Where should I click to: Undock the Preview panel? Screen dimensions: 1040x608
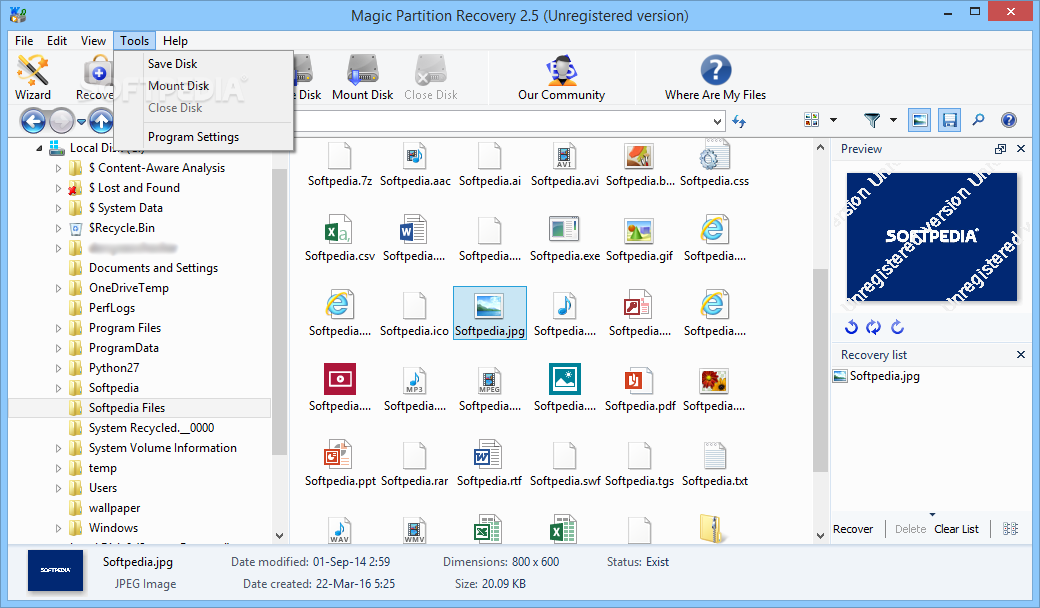pyautogui.click(x=1000, y=149)
